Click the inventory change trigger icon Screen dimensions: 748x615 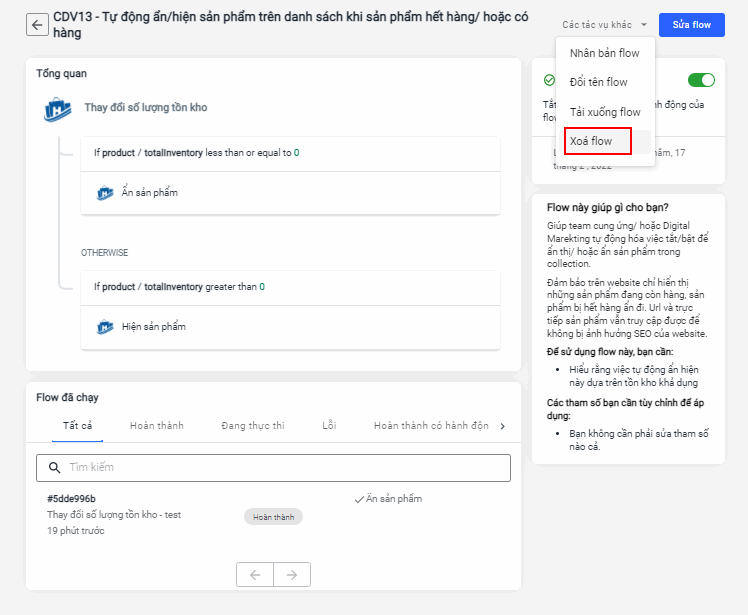[x=57, y=108]
